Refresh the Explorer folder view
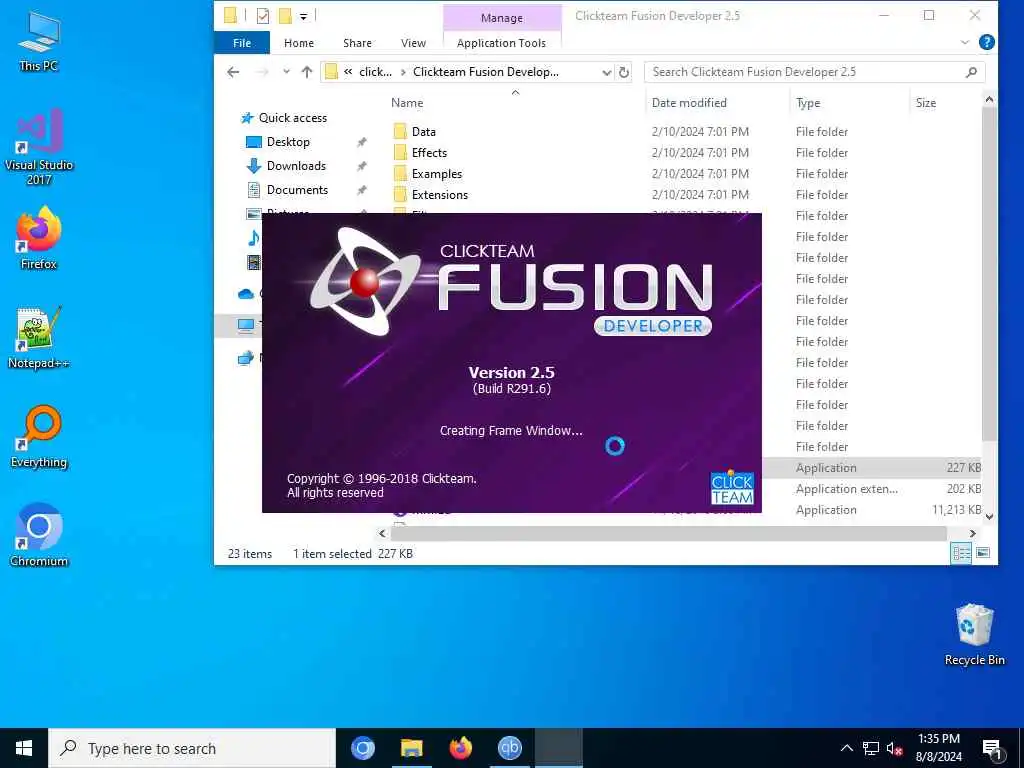 pos(624,72)
